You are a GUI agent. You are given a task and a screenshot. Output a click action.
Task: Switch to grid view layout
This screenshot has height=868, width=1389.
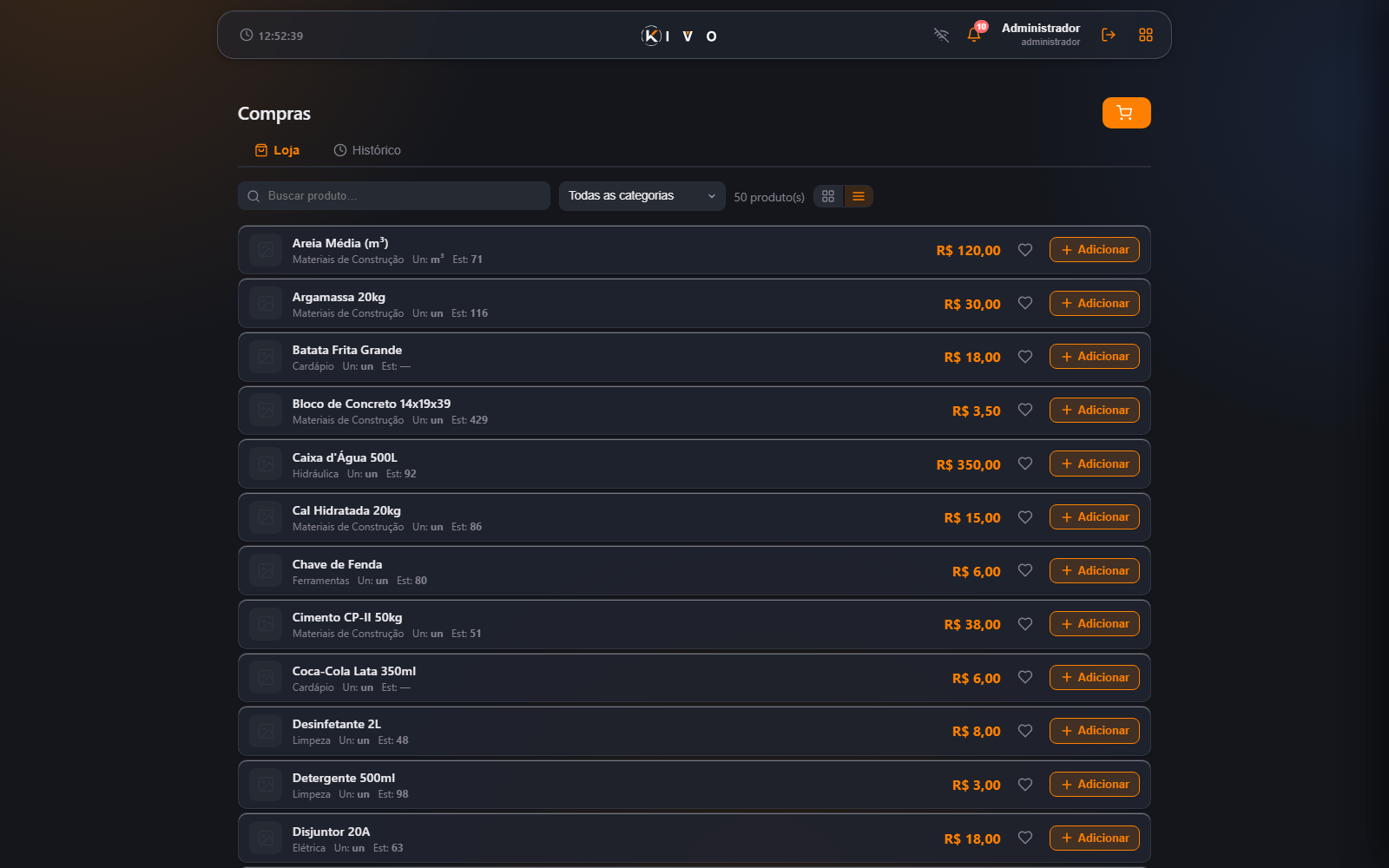click(x=828, y=196)
